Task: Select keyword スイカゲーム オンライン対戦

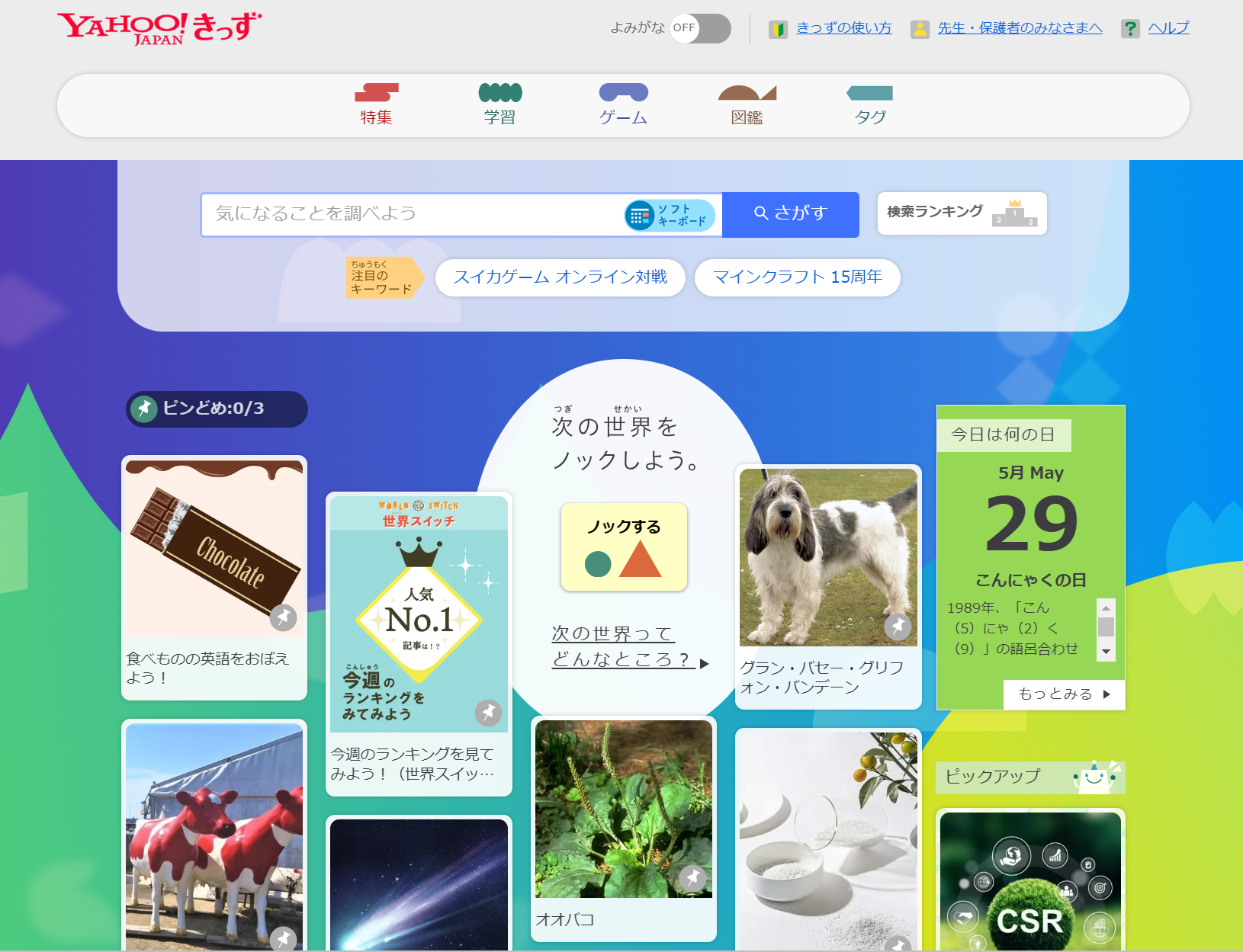Action: click(x=560, y=277)
